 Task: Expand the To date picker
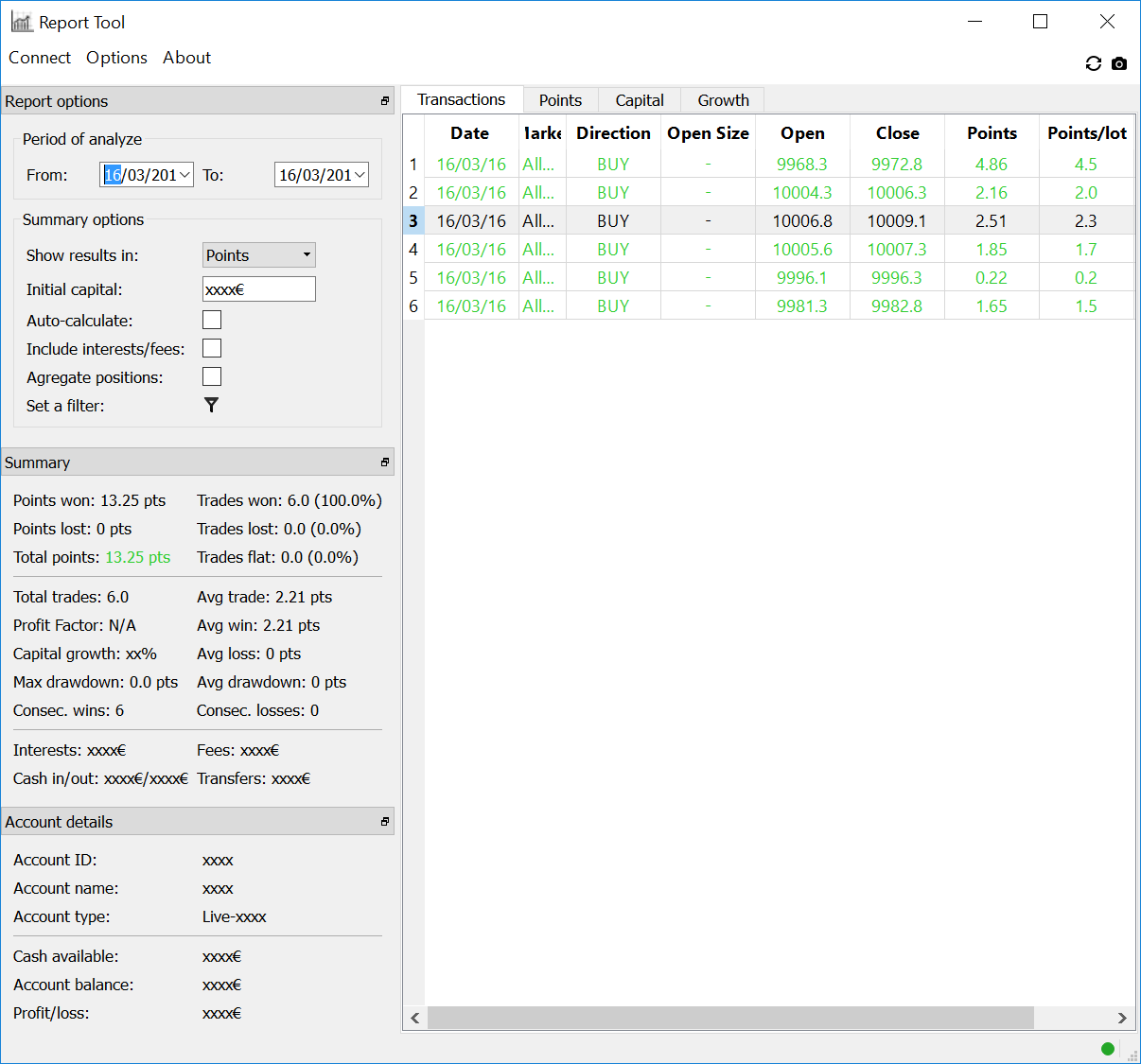360,175
